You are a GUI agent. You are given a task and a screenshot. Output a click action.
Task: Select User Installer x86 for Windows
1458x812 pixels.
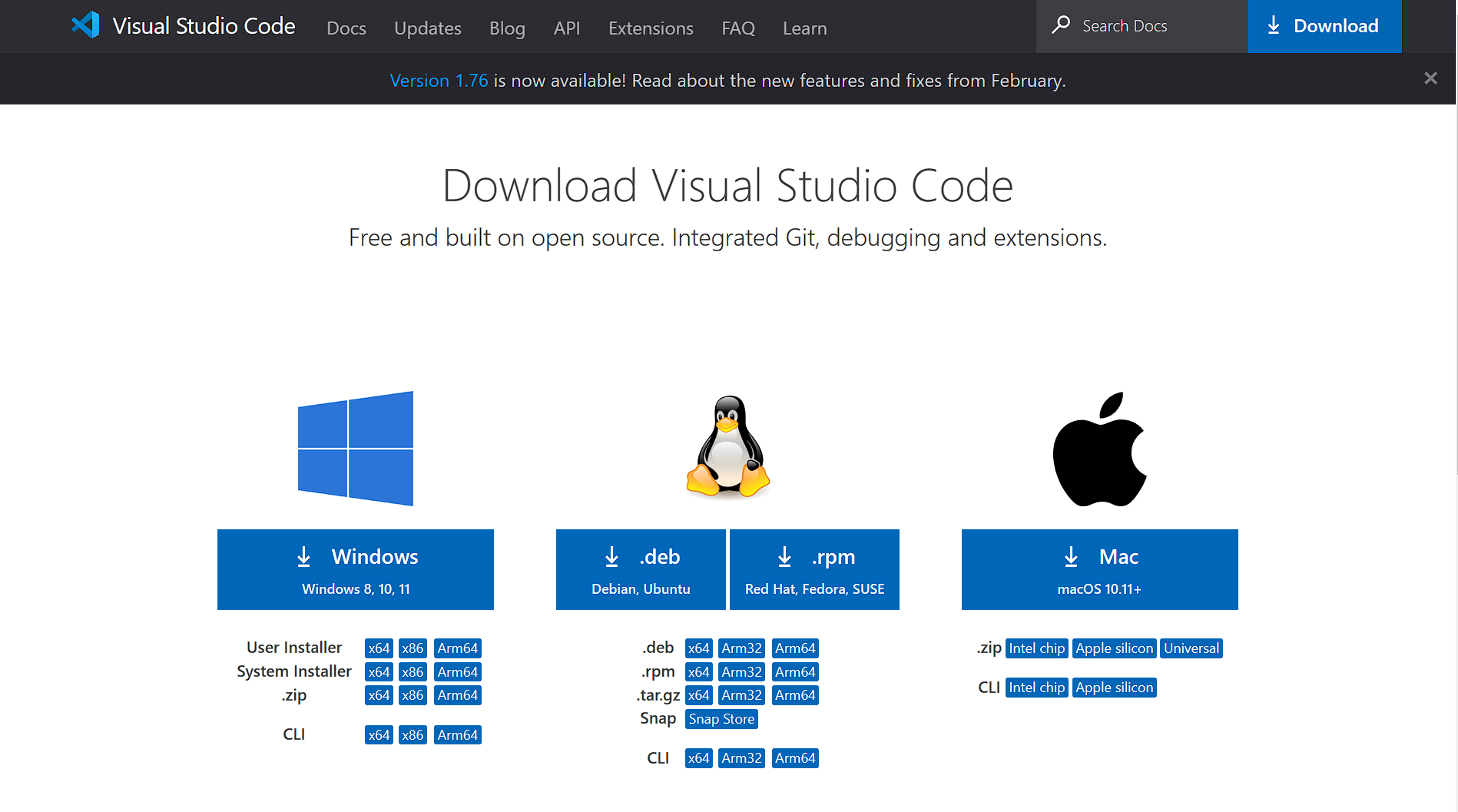413,648
